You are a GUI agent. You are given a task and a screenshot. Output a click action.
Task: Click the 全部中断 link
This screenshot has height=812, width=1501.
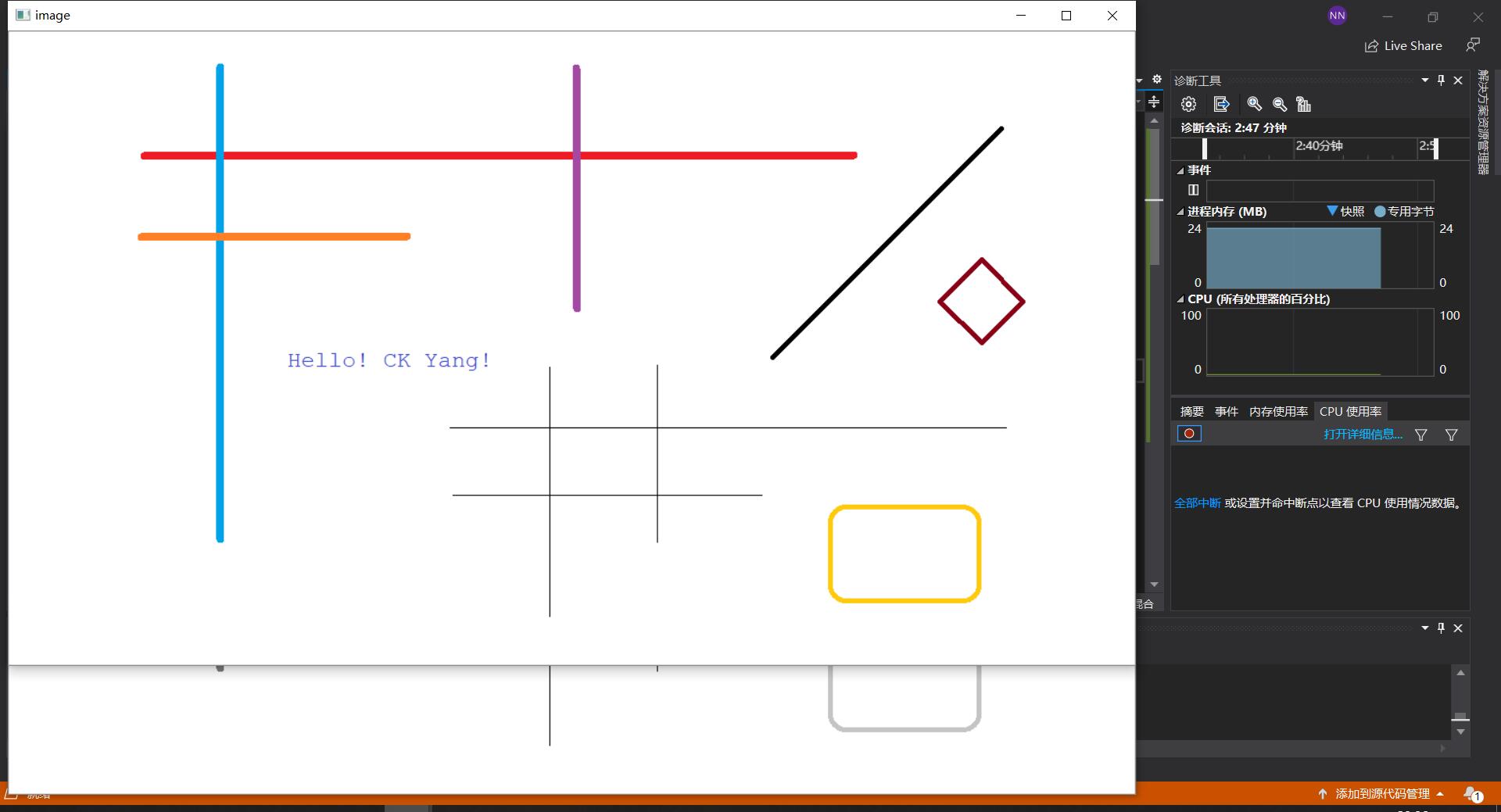1197,503
